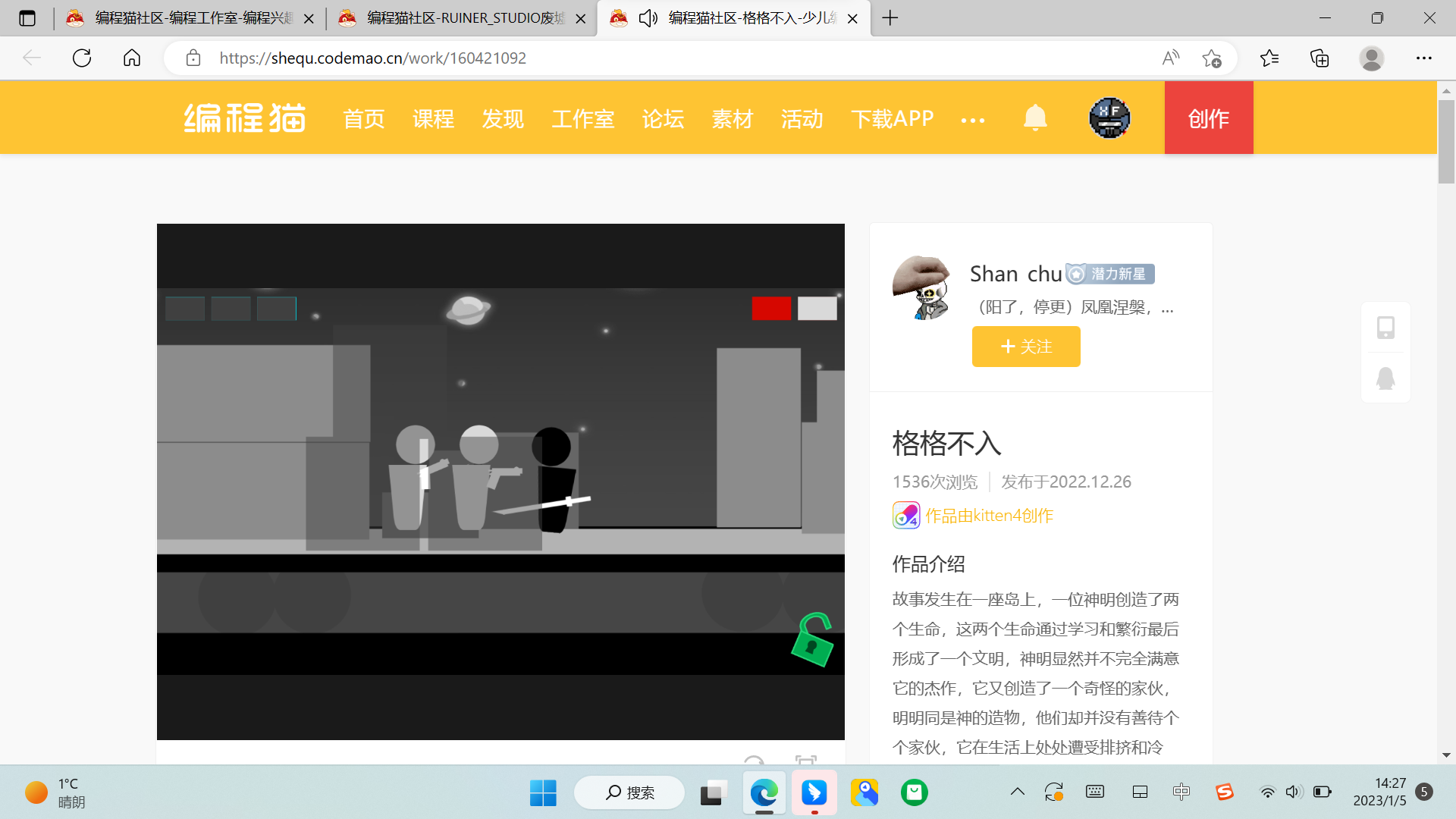This screenshot has height=819, width=1456.
Task: Open the Windows Start menu
Action: coord(543,792)
